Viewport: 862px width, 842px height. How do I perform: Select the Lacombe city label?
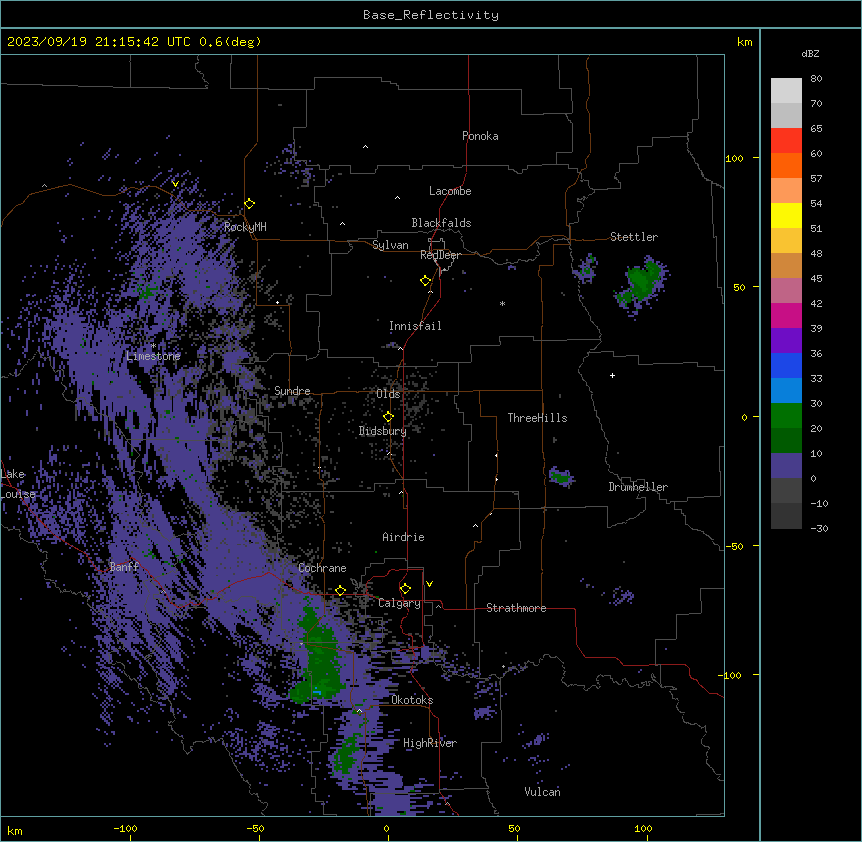450,191
